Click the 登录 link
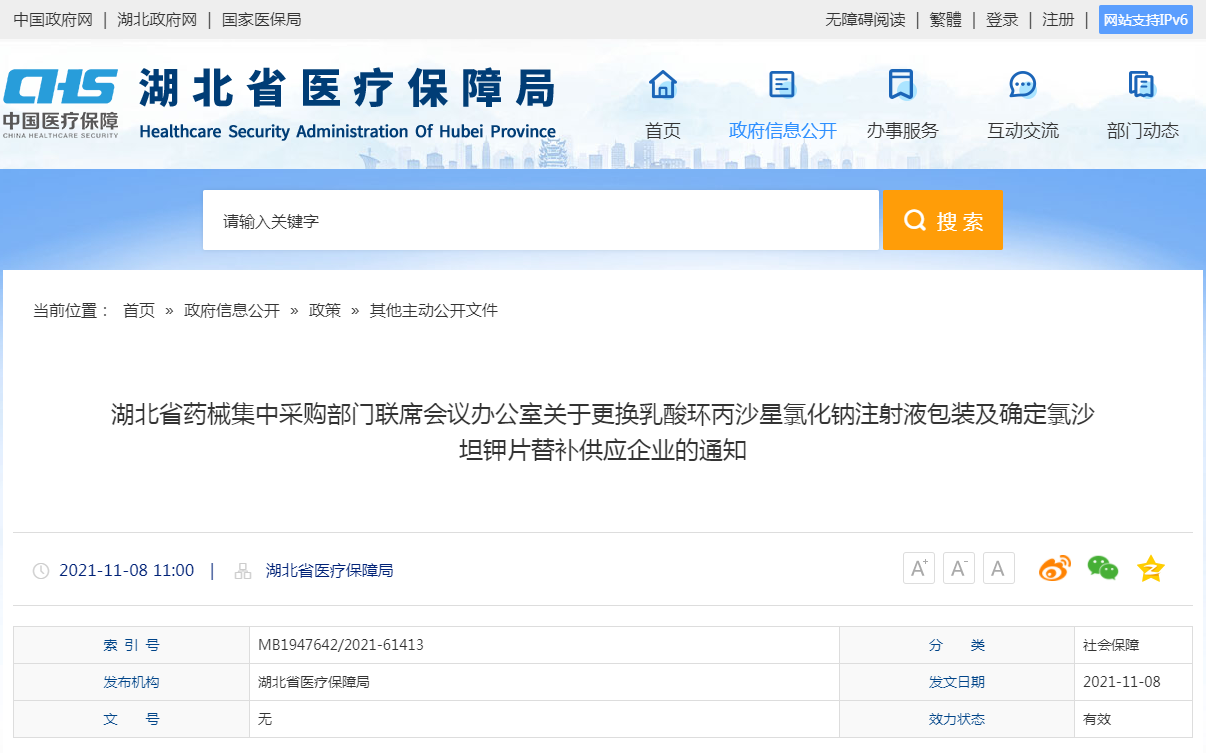Screen dimensions: 1206x753 point(1002,19)
